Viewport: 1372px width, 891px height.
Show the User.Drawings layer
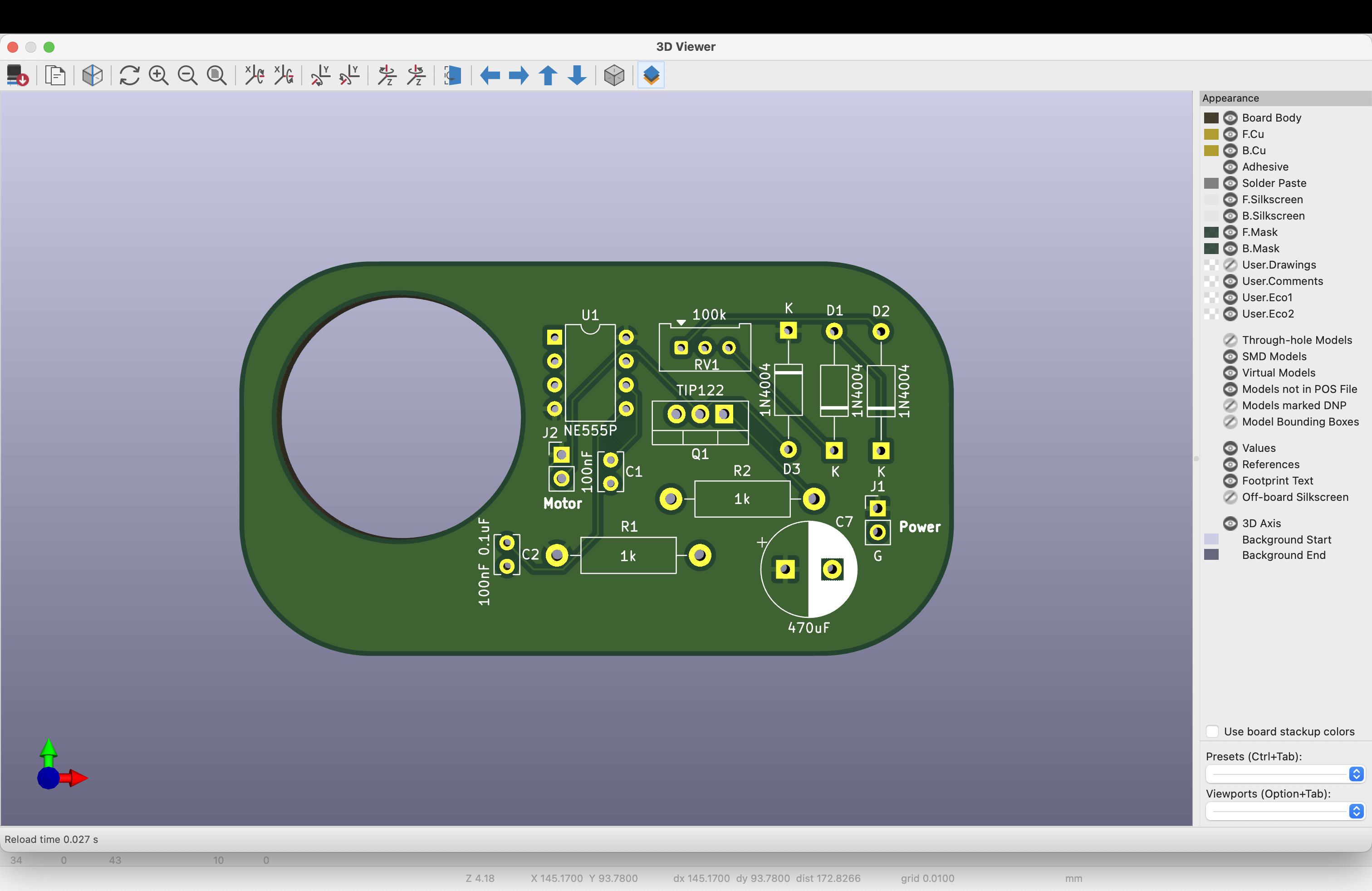point(1230,265)
